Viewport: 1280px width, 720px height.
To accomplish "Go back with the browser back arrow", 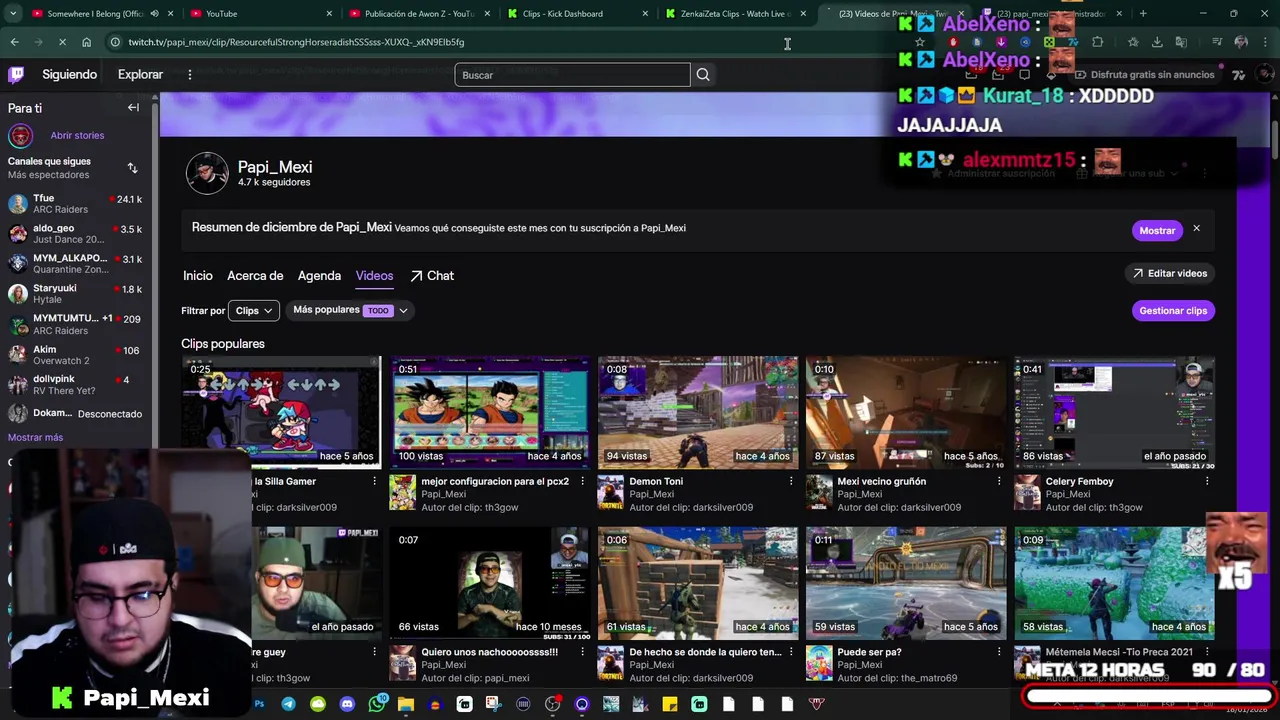I will [x=14, y=42].
